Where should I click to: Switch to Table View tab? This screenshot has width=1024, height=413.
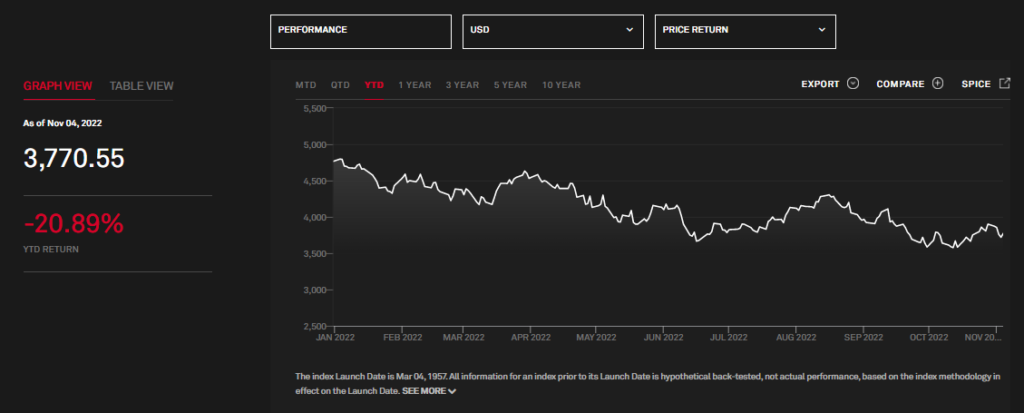pyautogui.click(x=141, y=86)
